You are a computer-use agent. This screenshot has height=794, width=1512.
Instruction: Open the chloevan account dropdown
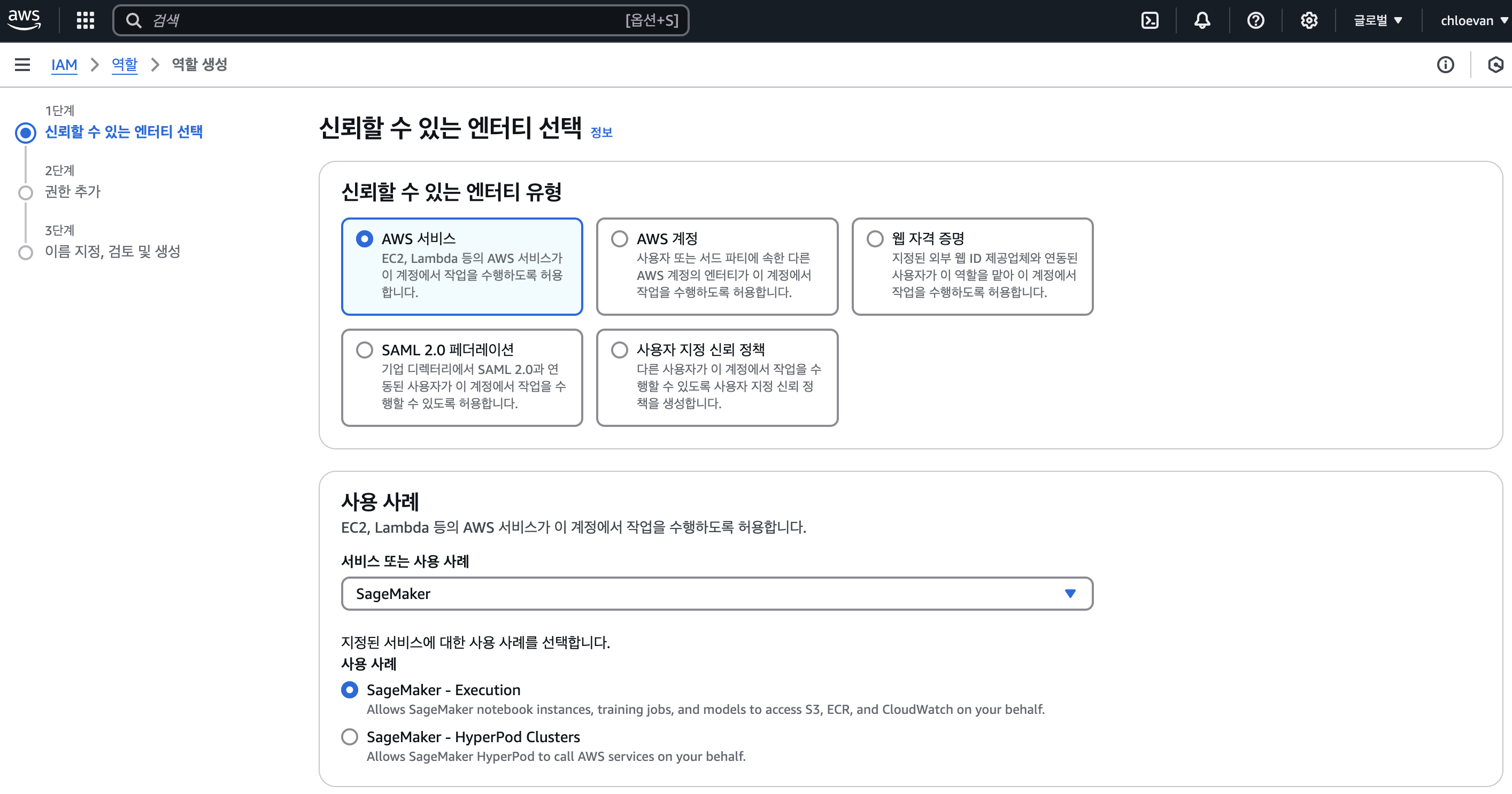click(x=1474, y=20)
